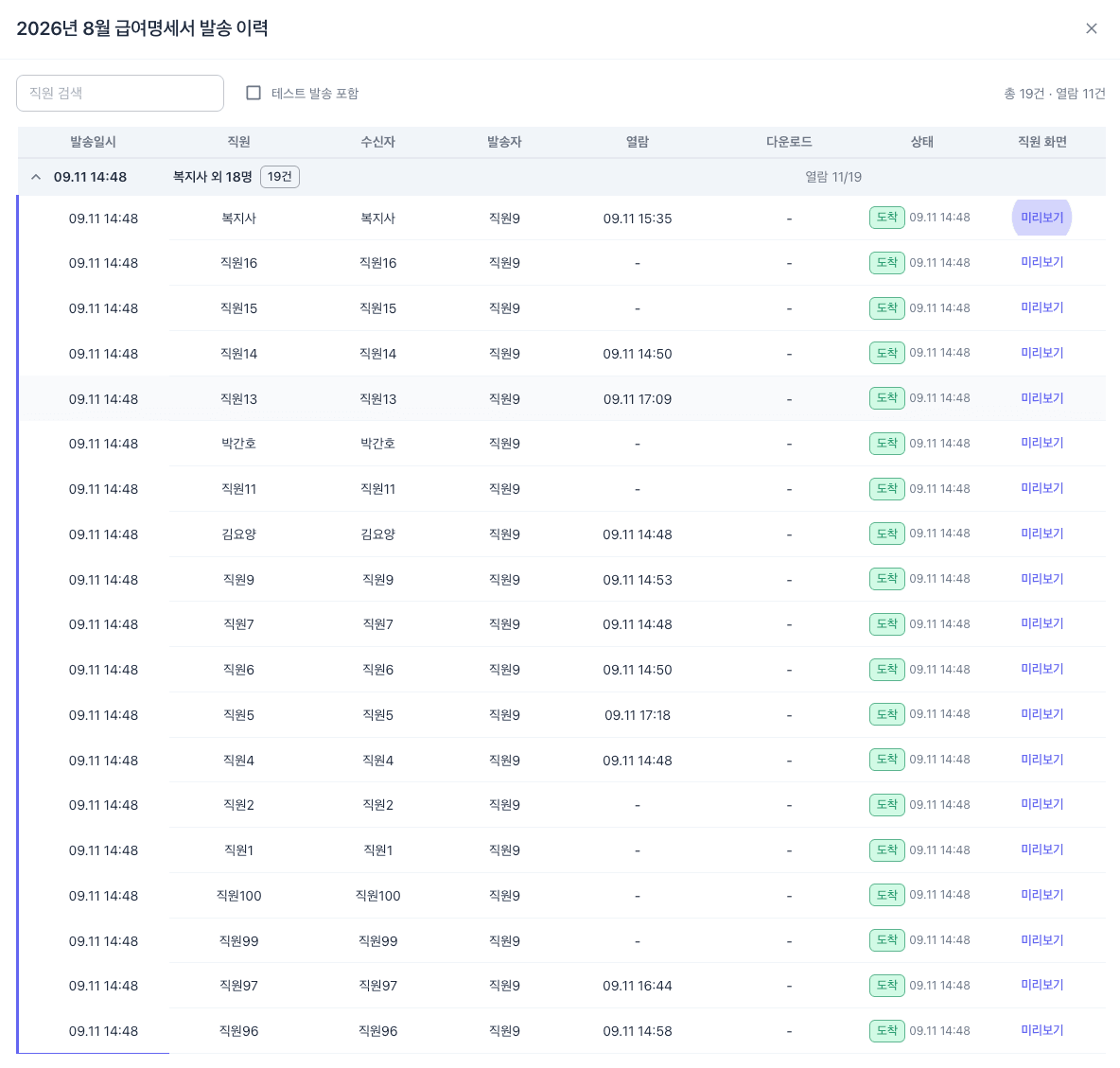This screenshot has height=1068, width=1120.
Task: Click the 직원 검색 search field
Action: tap(120, 93)
